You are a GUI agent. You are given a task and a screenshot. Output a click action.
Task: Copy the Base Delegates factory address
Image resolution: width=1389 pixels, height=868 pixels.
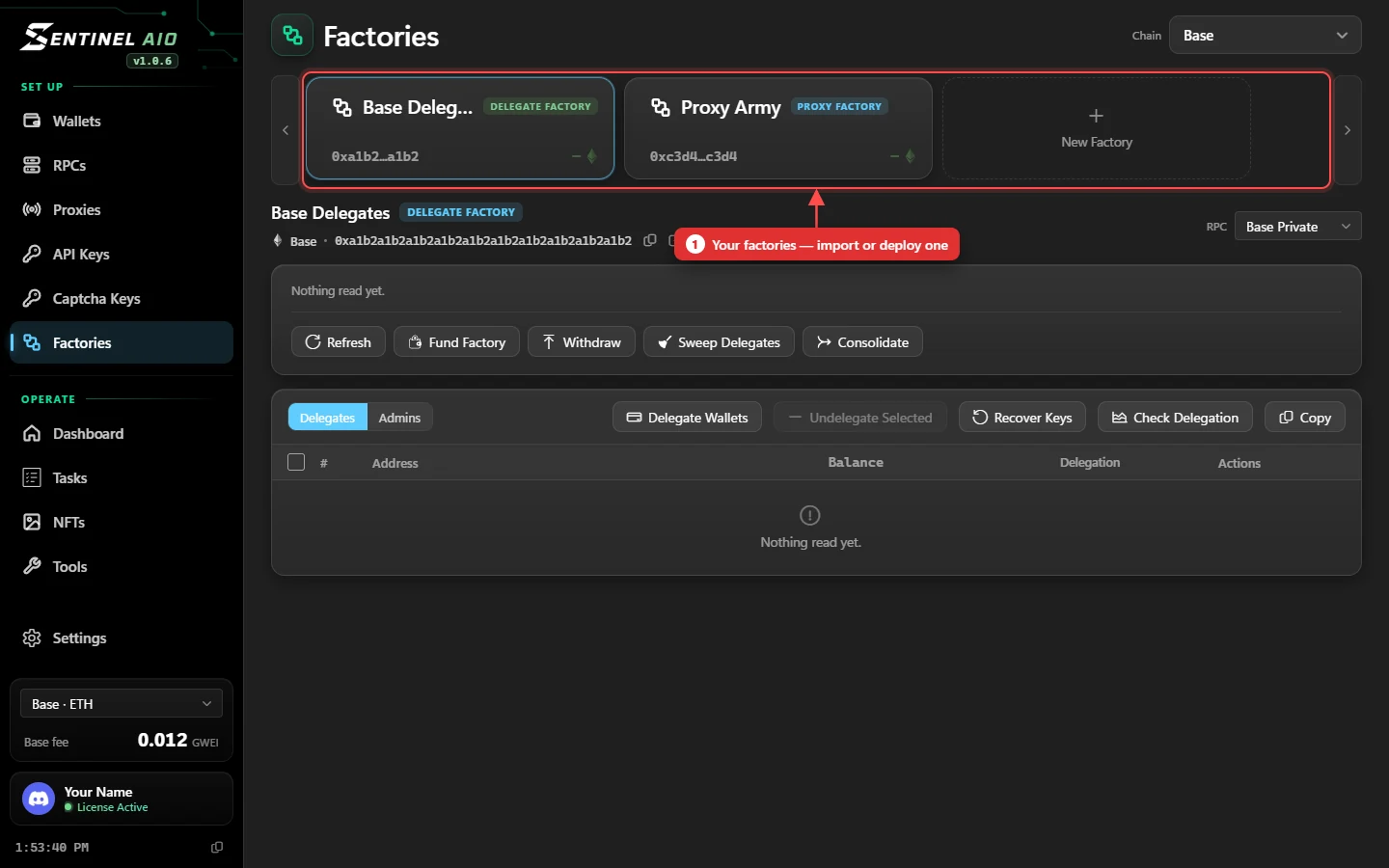pos(650,240)
